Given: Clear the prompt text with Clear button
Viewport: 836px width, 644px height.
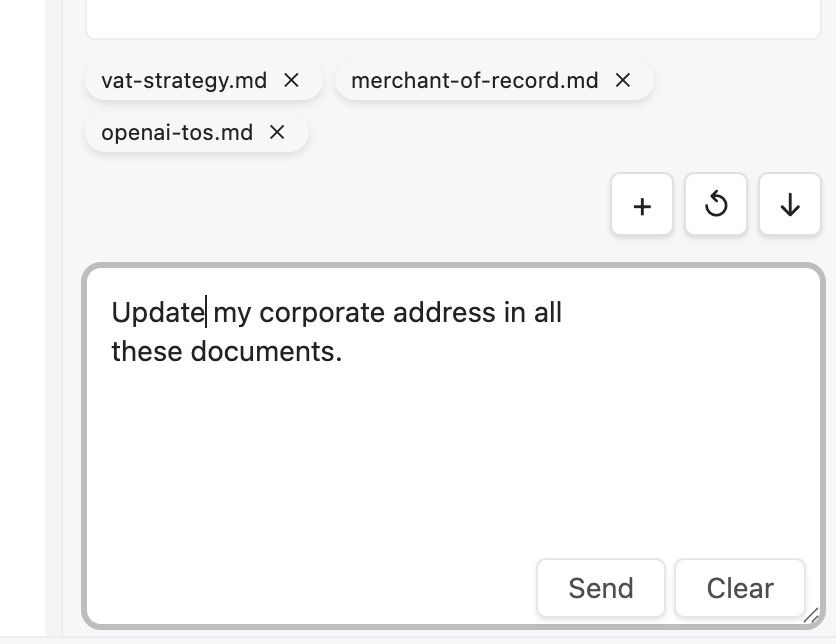Looking at the screenshot, I should coord(740,588).
